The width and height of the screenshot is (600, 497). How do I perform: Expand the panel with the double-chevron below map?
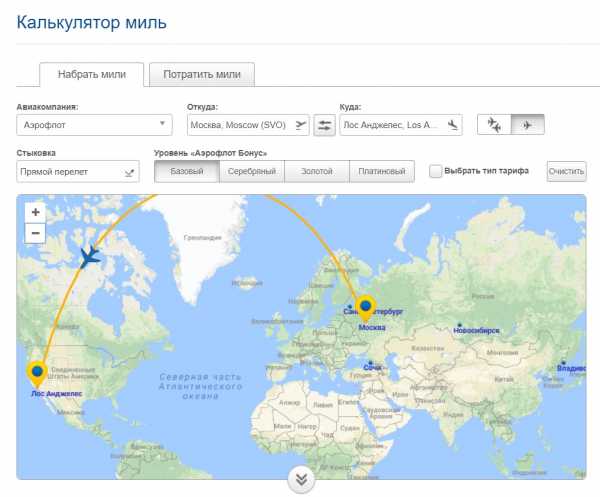tap(301, 479)
